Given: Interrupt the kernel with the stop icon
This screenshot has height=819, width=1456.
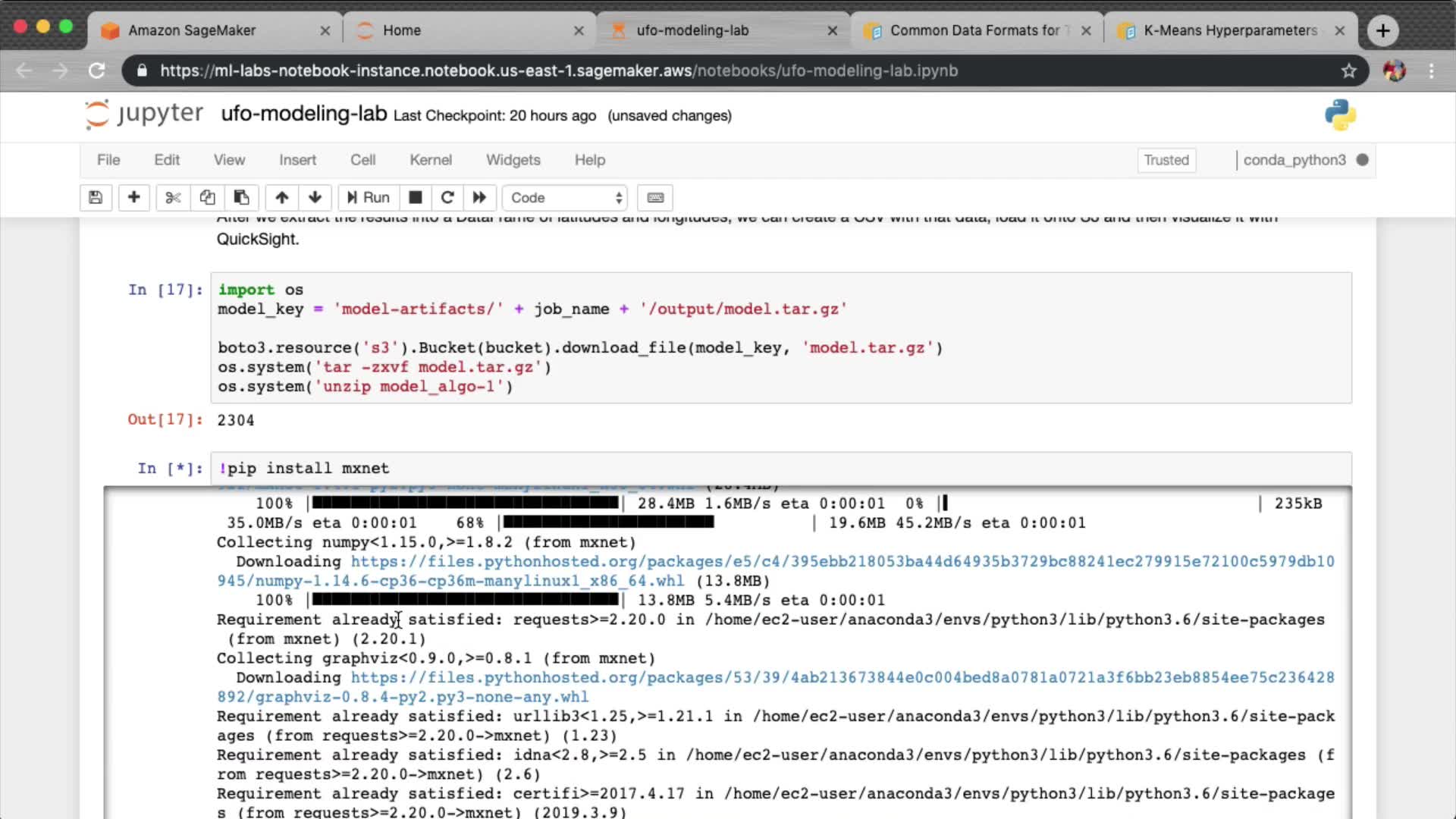Looking at the screenshot, I should pos(415,198).
